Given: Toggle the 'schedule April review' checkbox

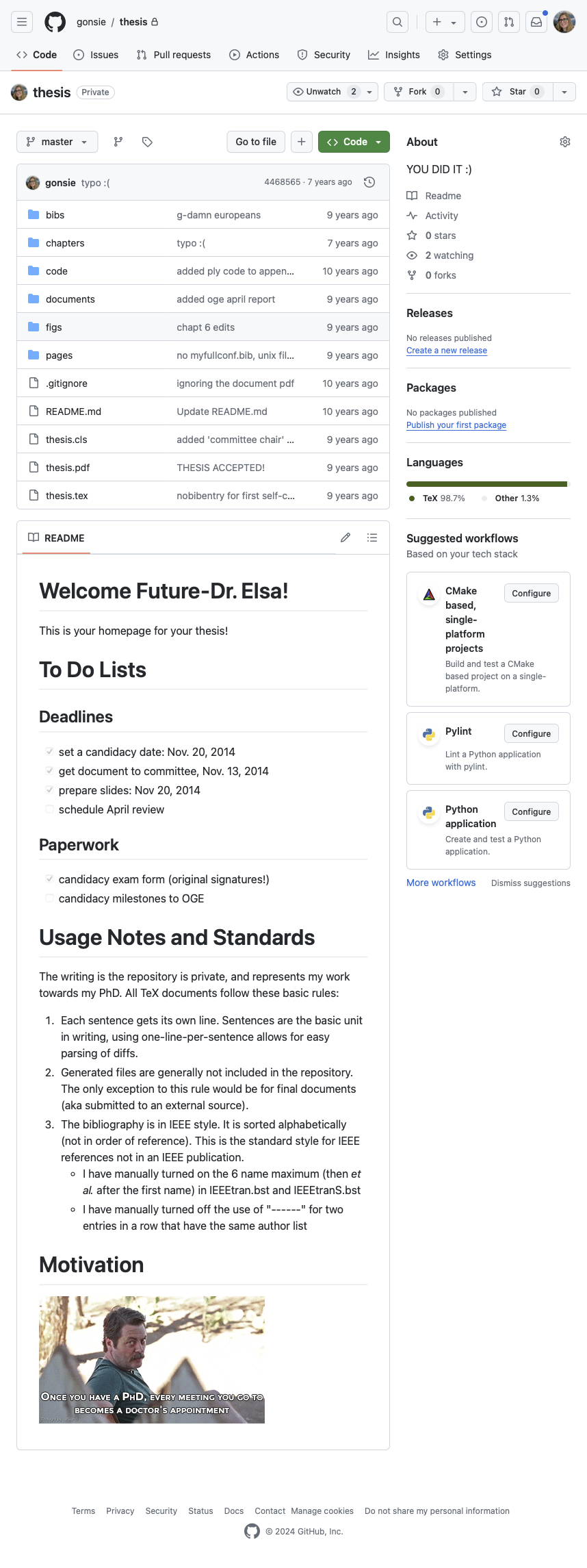Looking at the screenshot, I should (x=49, y=809).
